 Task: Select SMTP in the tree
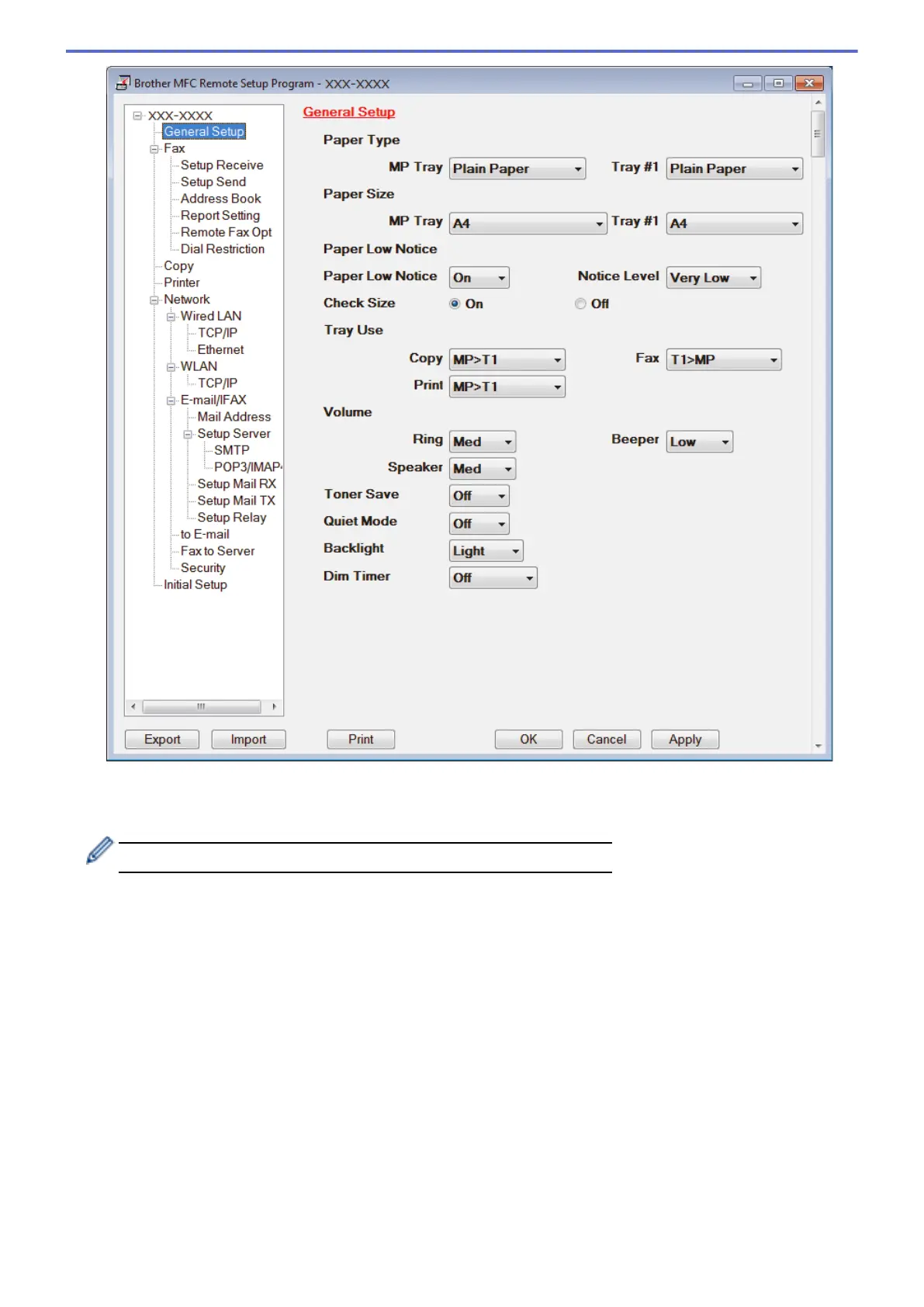pyautogui.click(x=232, y=450)
